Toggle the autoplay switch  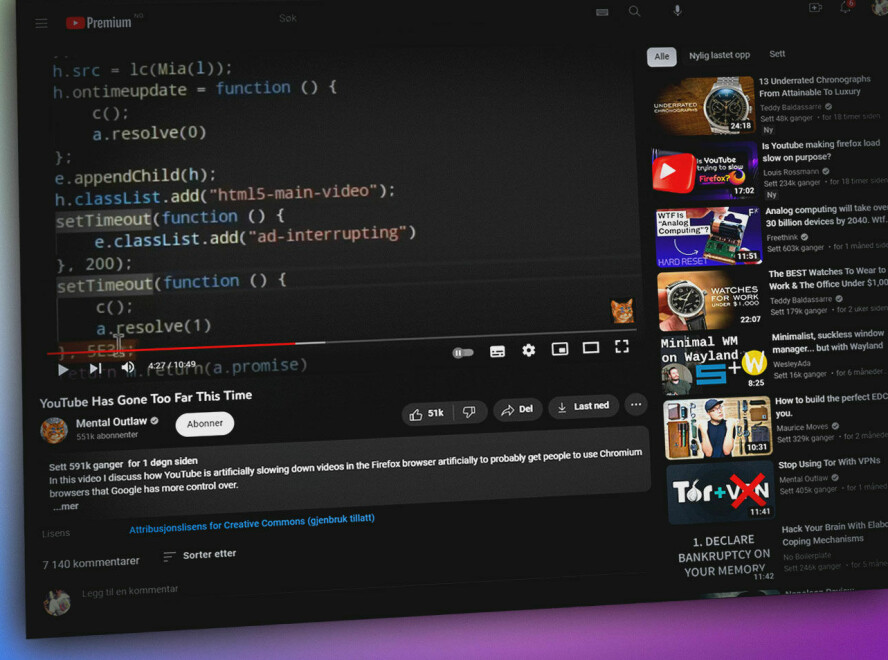463,353
